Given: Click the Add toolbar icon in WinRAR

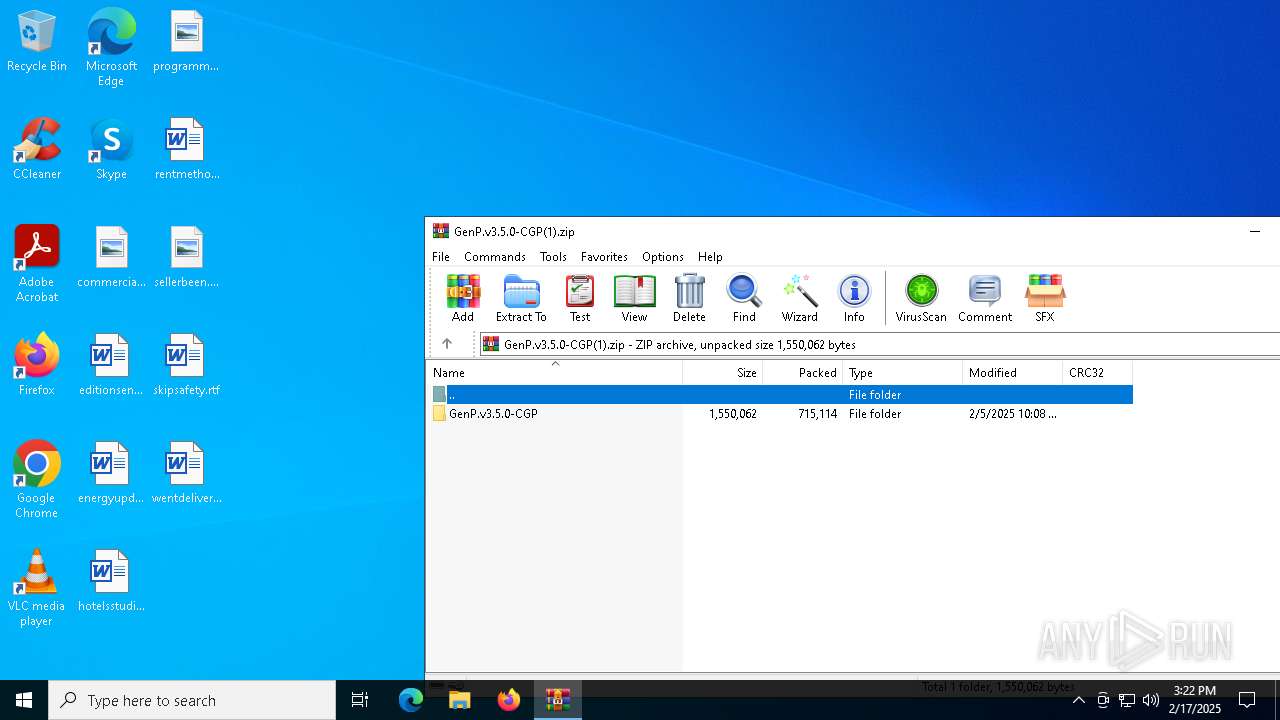Looking at the screenshot, I should point(462,298).
